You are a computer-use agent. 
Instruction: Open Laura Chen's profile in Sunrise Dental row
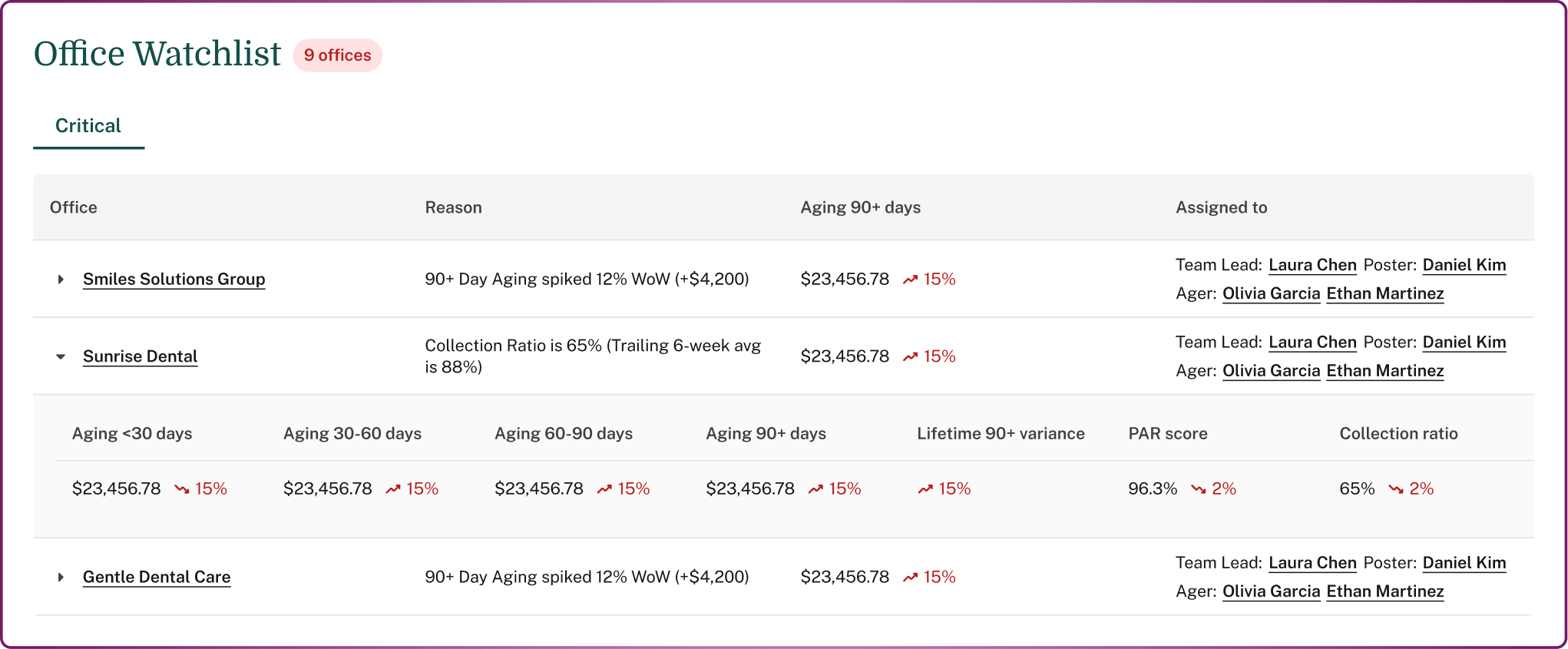click(1312, 343)
